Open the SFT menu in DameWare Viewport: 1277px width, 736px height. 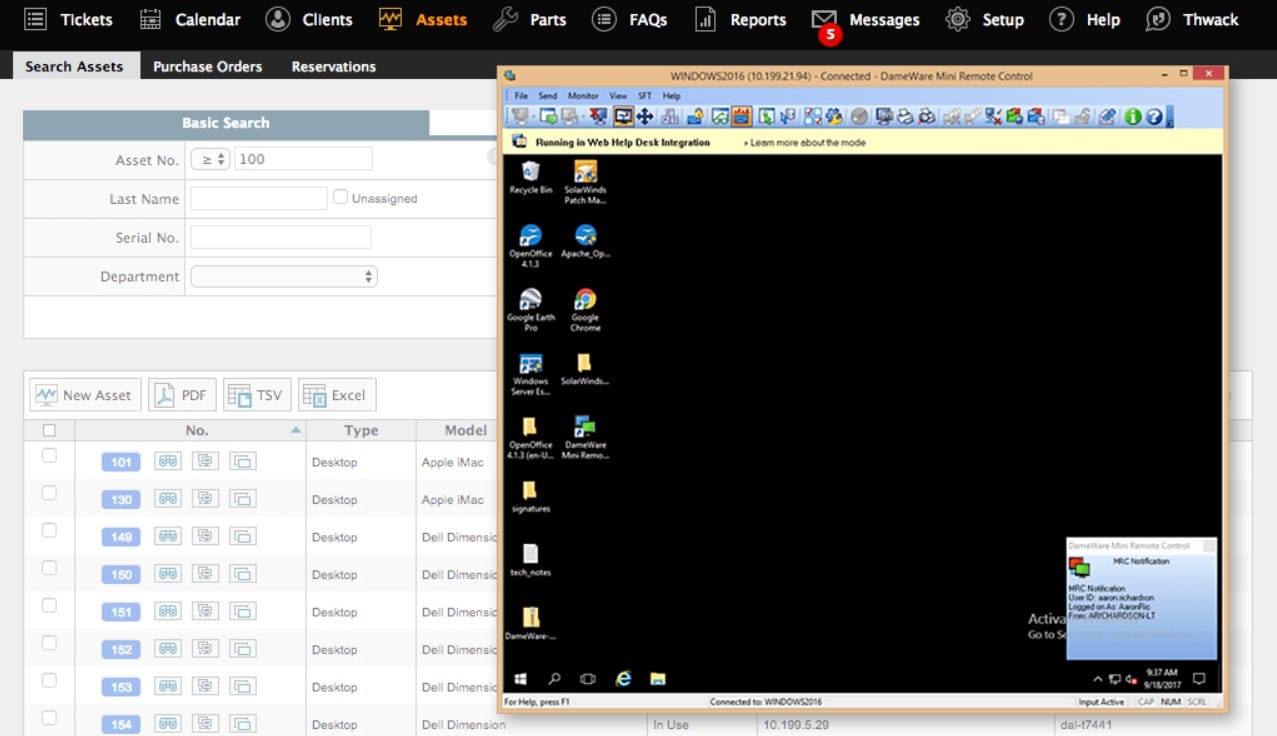[x=645, y=96]
